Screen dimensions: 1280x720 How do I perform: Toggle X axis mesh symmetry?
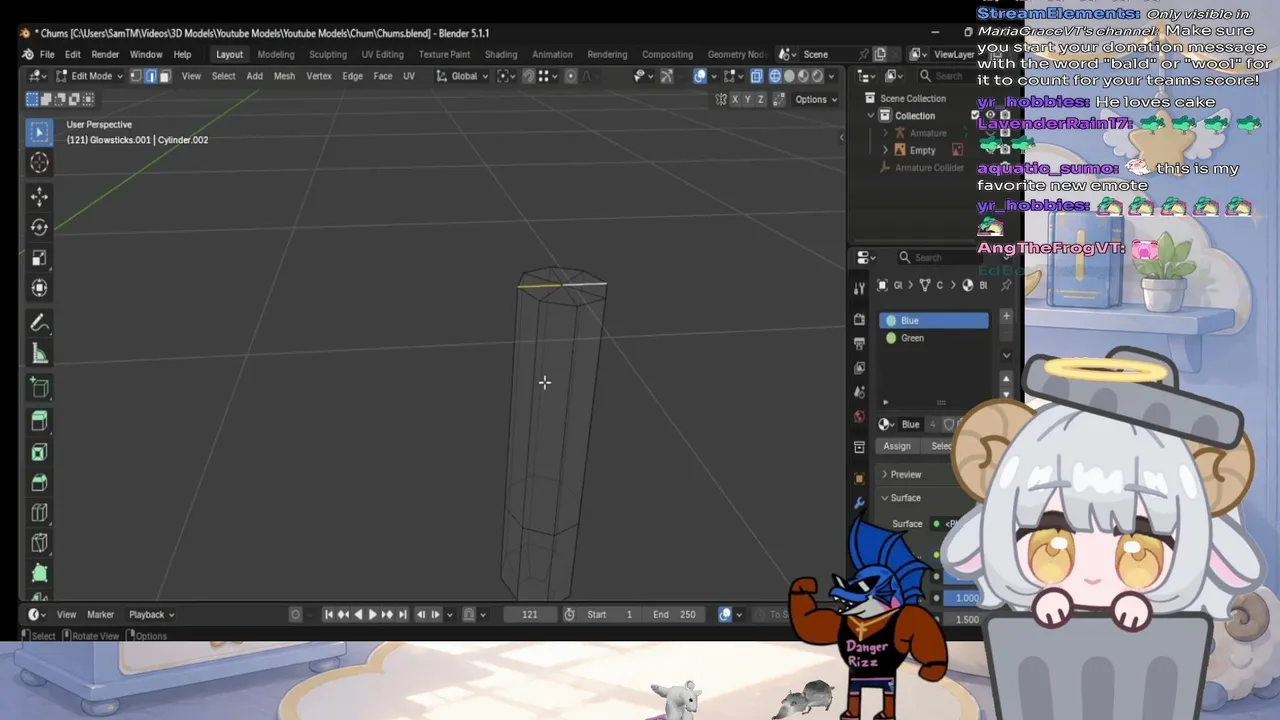[735, 99]
